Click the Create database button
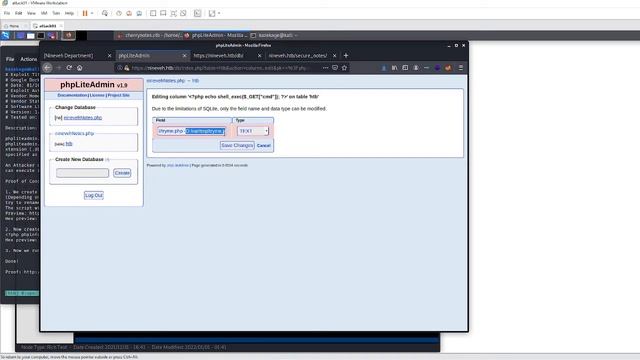Image resolution: width=640 pixels, height=360 pixels. click(122, 173)
